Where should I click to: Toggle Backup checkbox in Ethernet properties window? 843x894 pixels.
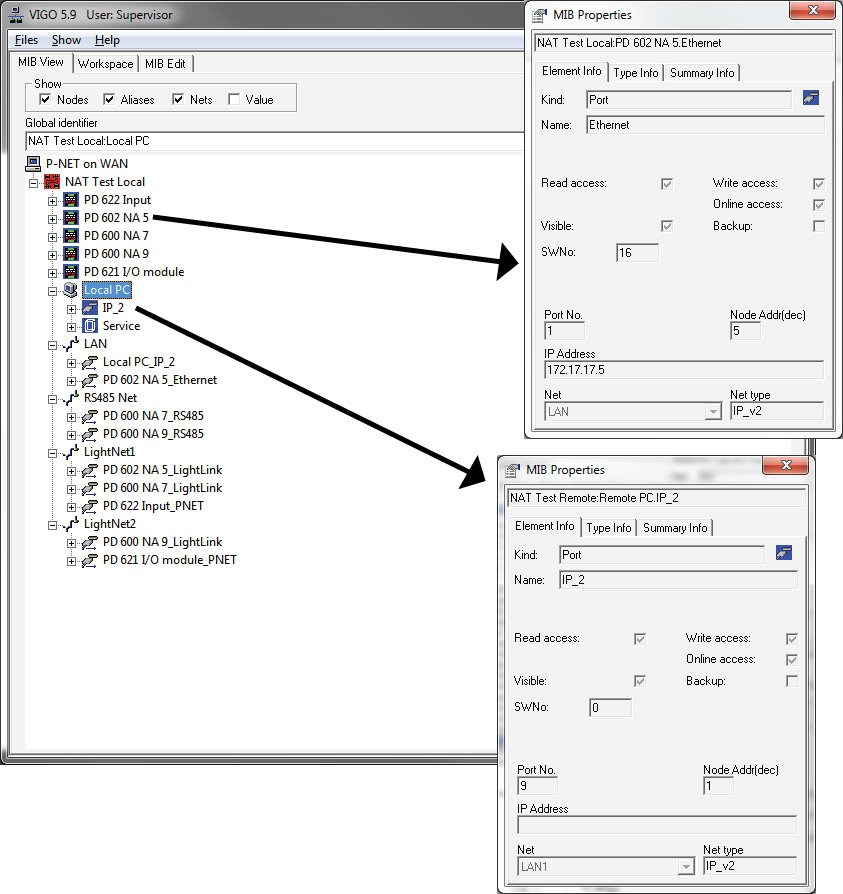(x=819, y=226)
